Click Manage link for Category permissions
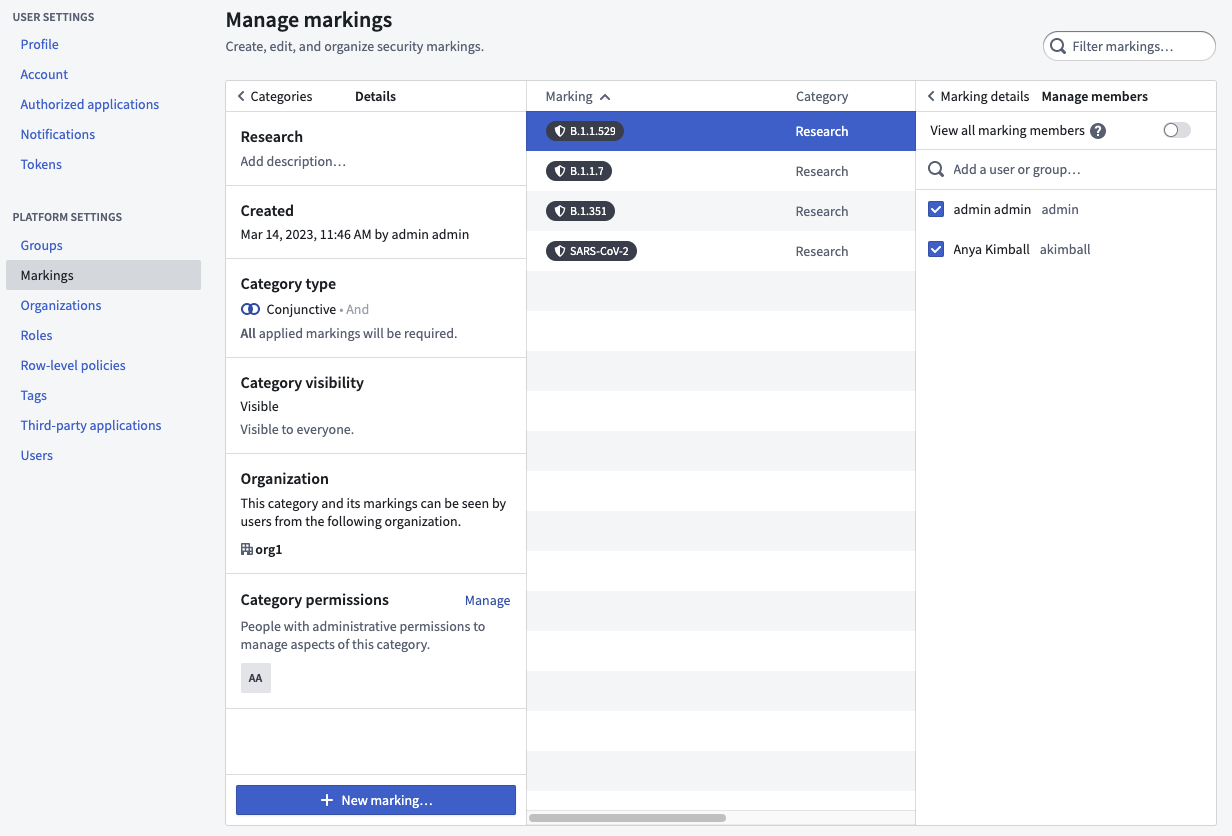This screenshot has width=1232, height=836. click(x=487, y=601)
